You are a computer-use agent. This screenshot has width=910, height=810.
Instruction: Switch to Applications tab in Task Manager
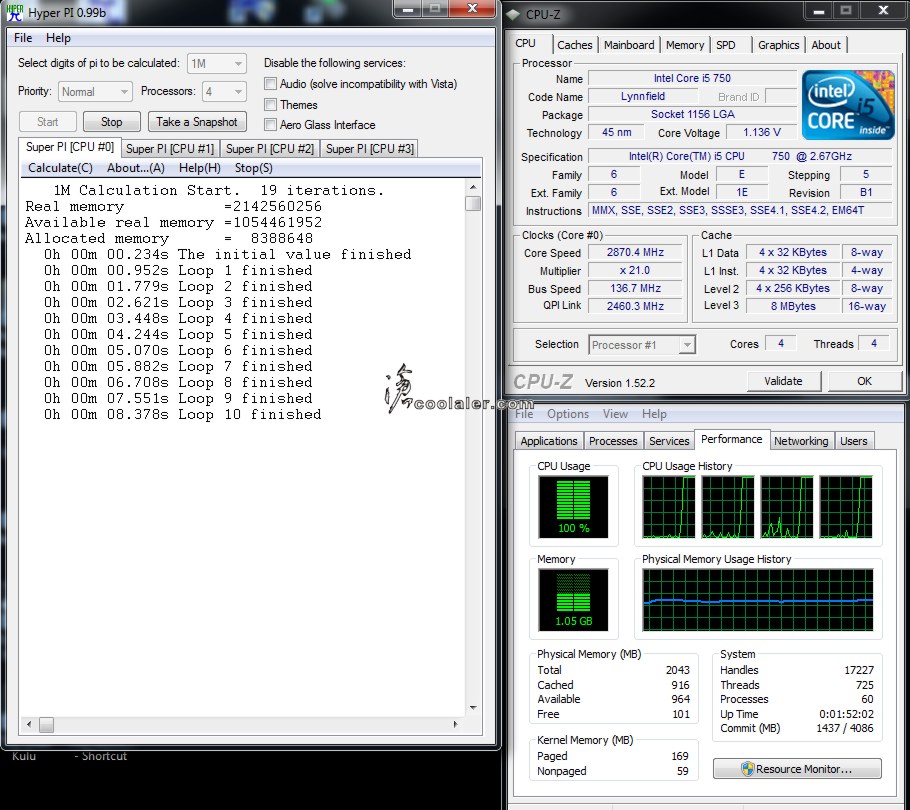click(x=549, y=441)
